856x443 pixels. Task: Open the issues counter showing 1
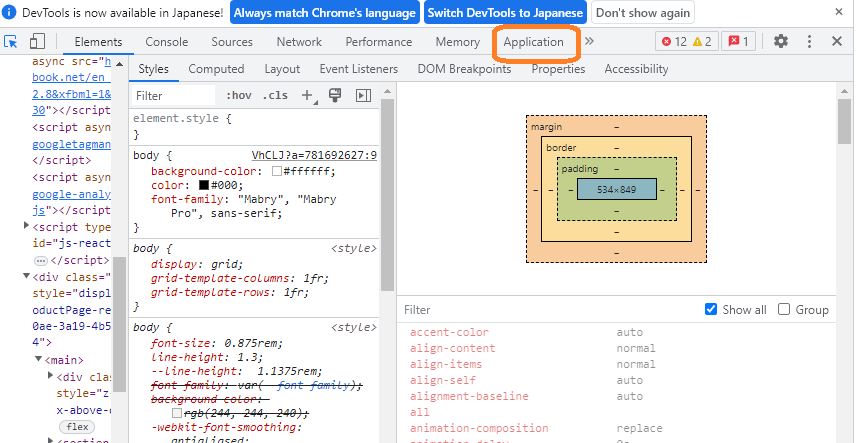pyautogui.click(x=739, y=42)
